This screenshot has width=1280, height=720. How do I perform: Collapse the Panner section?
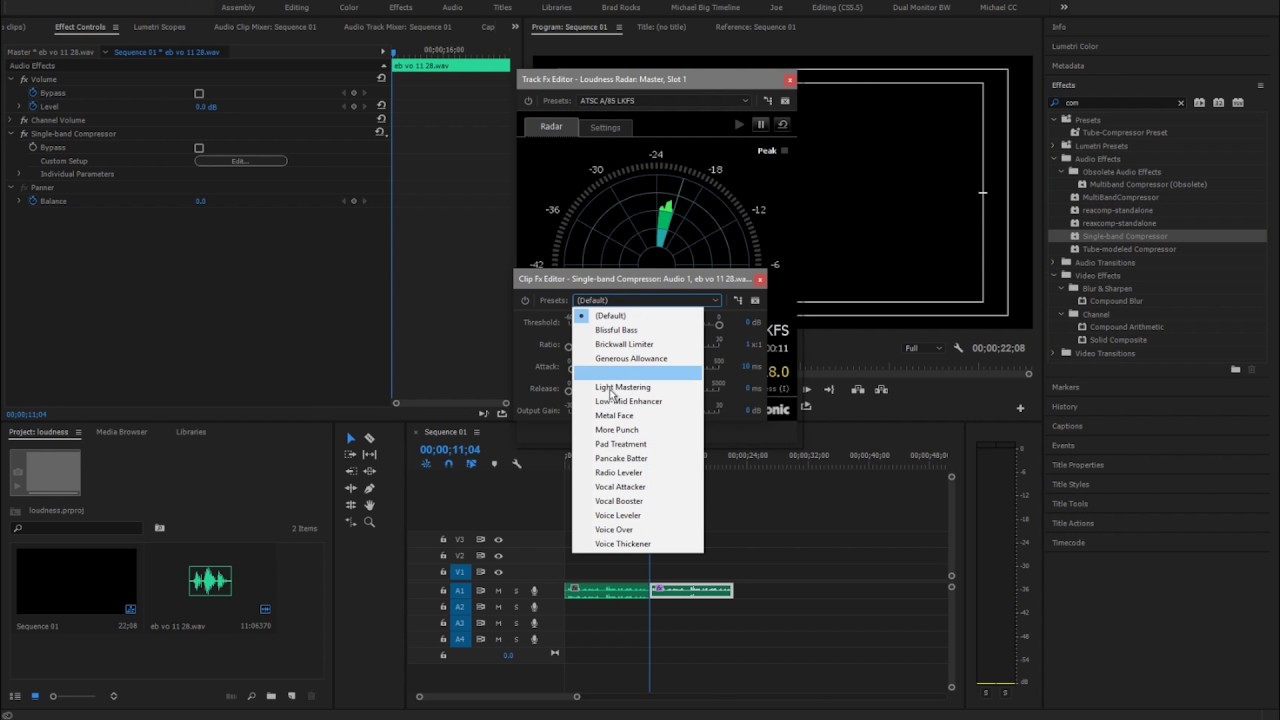pyautogui.click(x=12, y=187)
